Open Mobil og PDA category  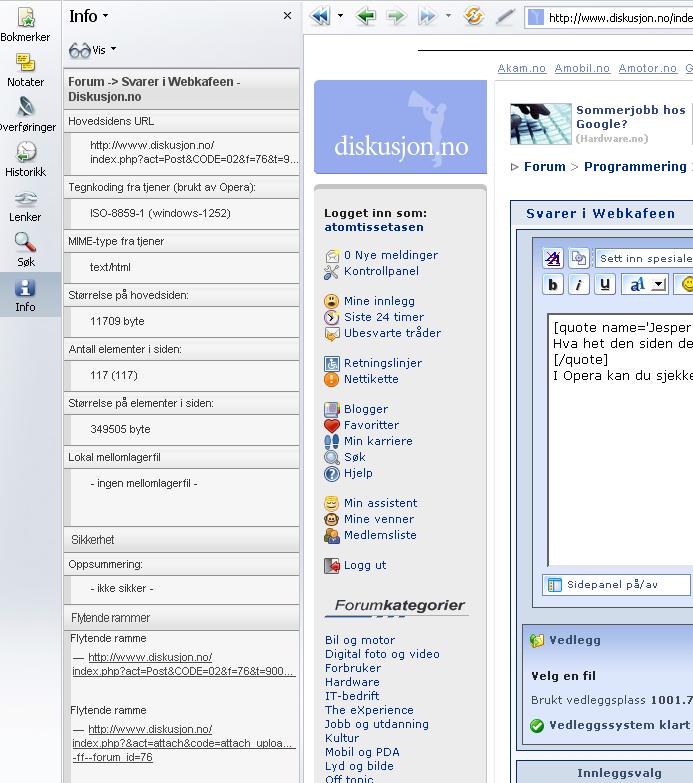[362, 752]
